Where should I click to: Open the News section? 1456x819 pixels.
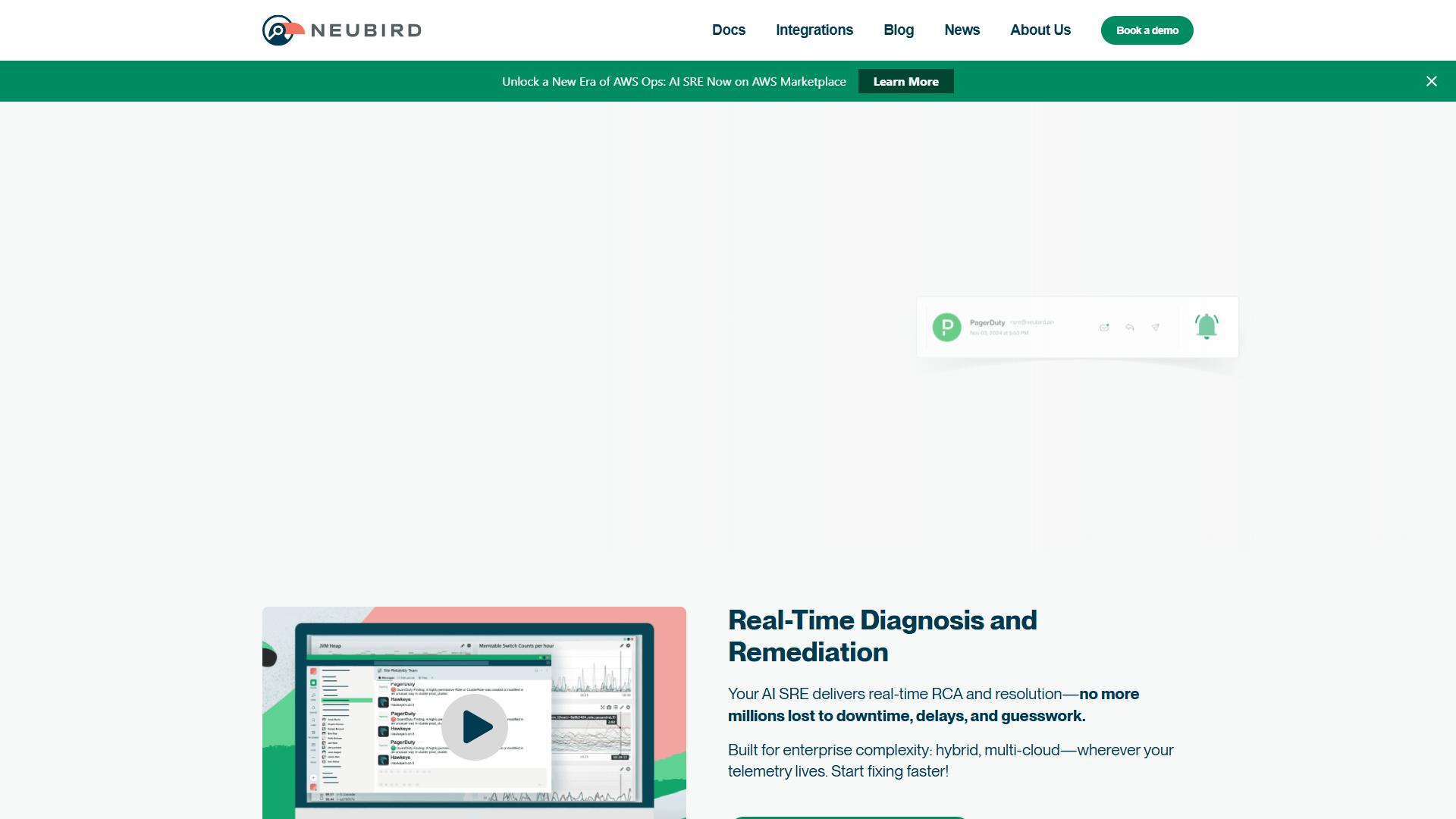[x=962, y=30]
